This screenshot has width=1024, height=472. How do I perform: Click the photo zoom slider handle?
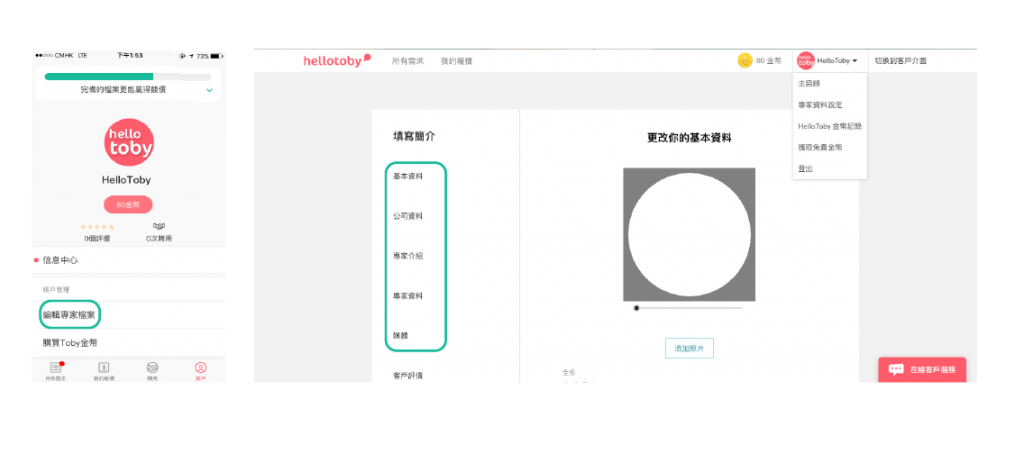click(x=637, y=308)
